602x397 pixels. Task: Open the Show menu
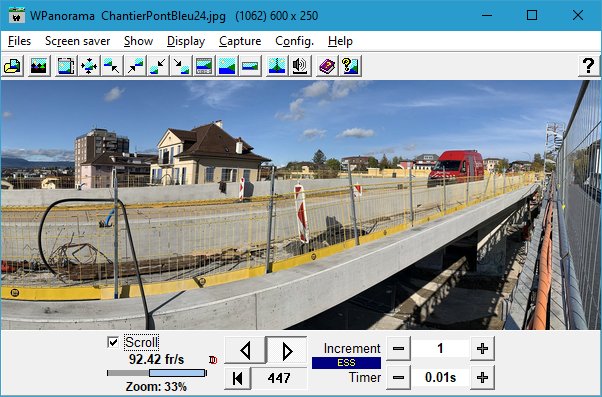coord(139,41)
